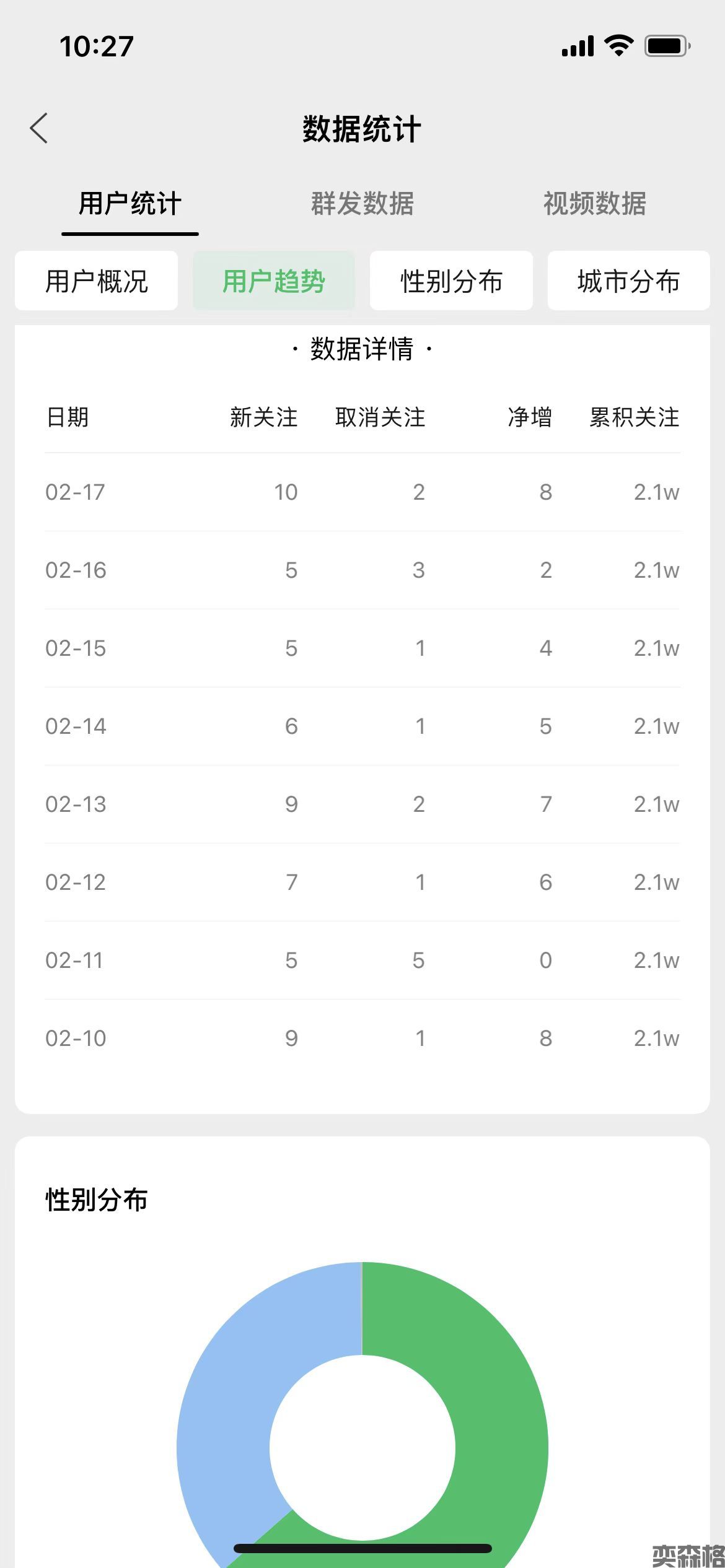The height and width of the screenshot is (1568, 725).
Task: Tap the battery status icon
Action: (x=667, y=46)
